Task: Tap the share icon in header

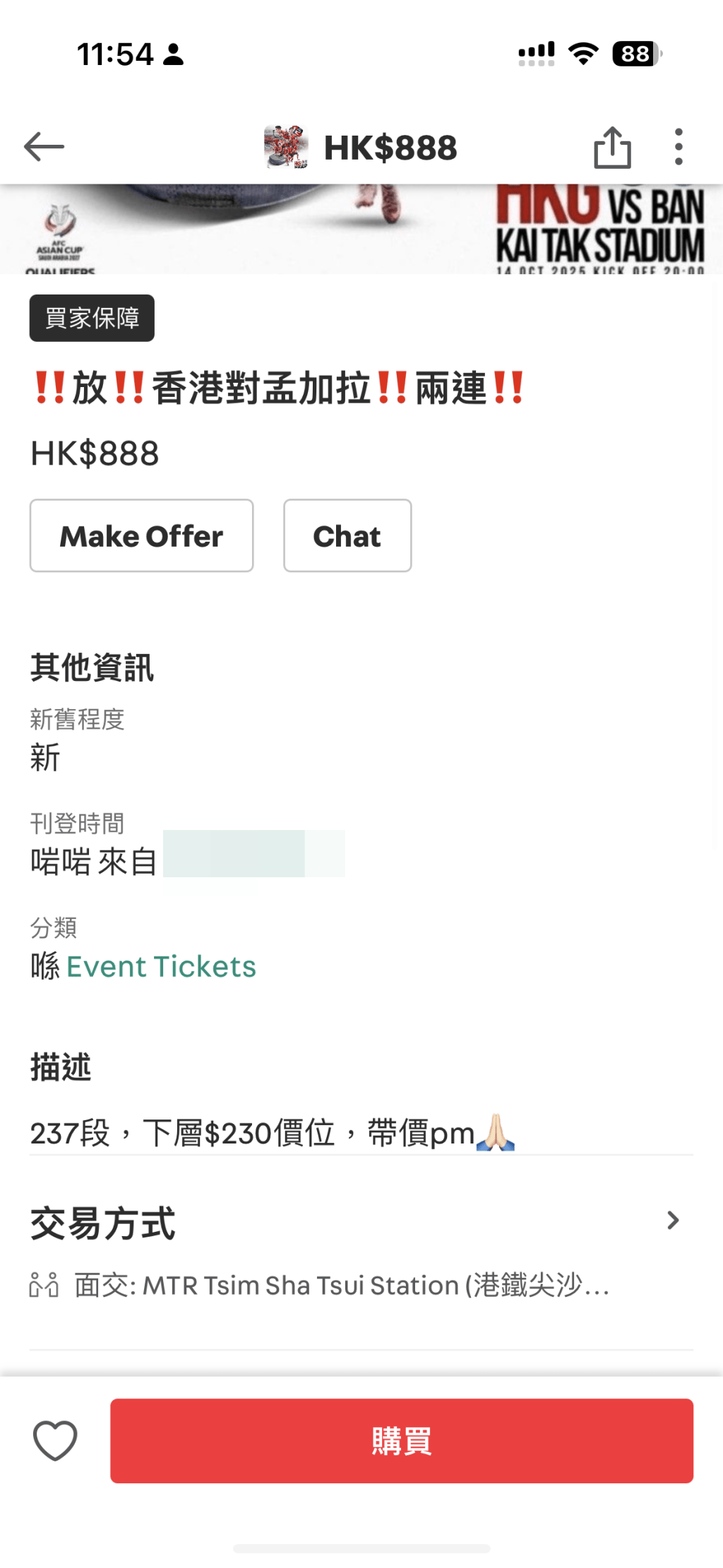Action: pyautogui.click(x=612, y=148)
